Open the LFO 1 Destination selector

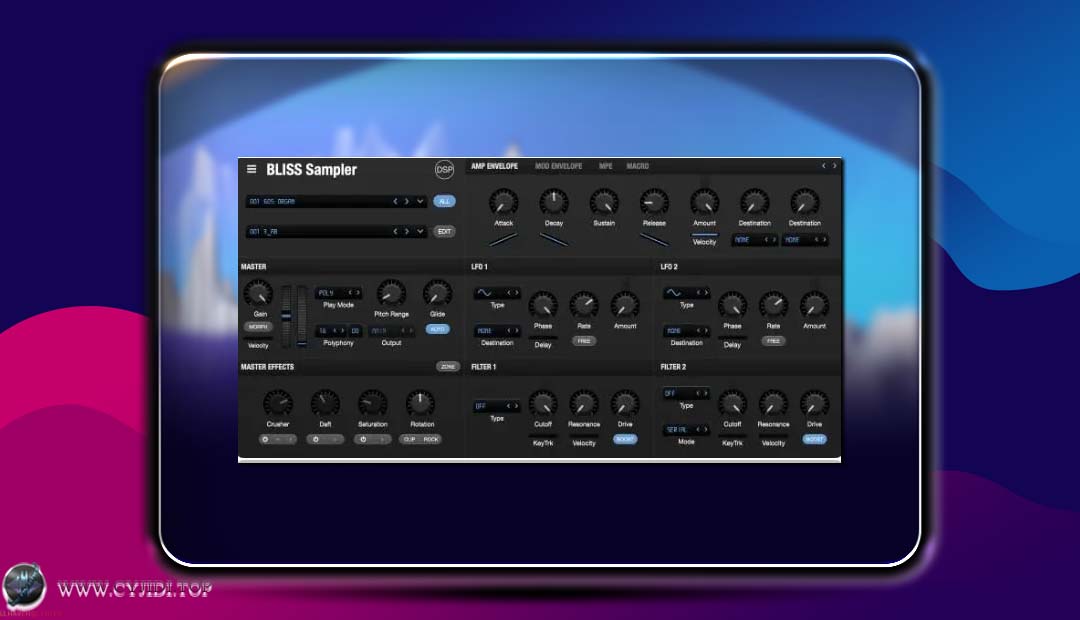point(497,331)
